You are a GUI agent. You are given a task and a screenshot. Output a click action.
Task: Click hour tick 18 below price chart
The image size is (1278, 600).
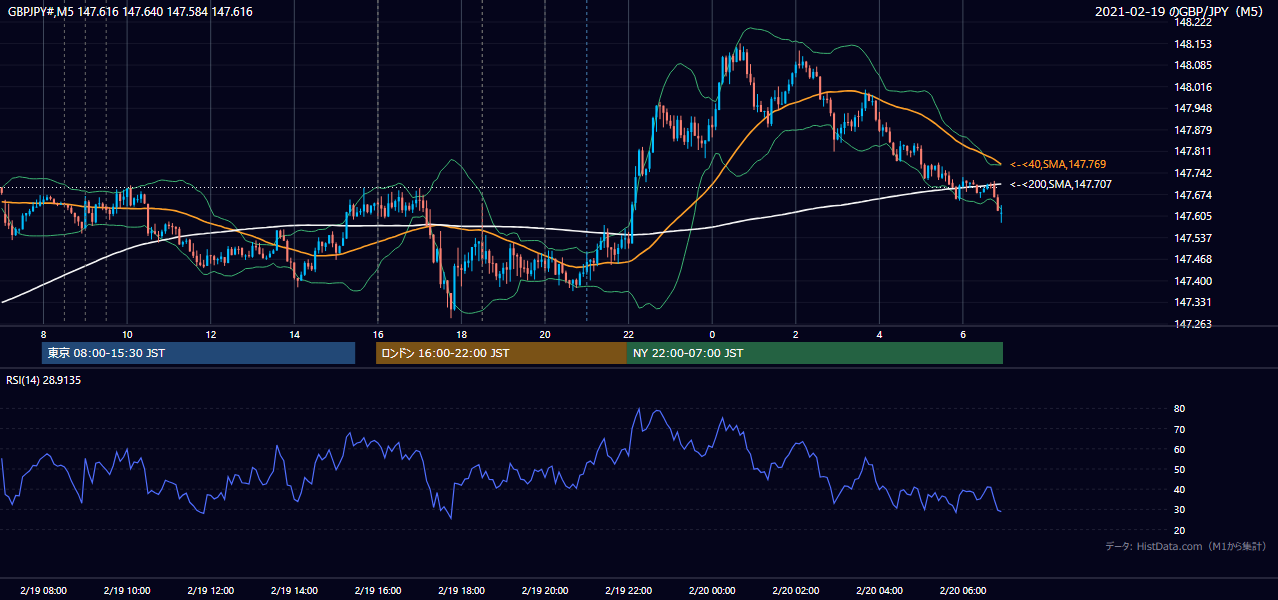tap(461, 334)
